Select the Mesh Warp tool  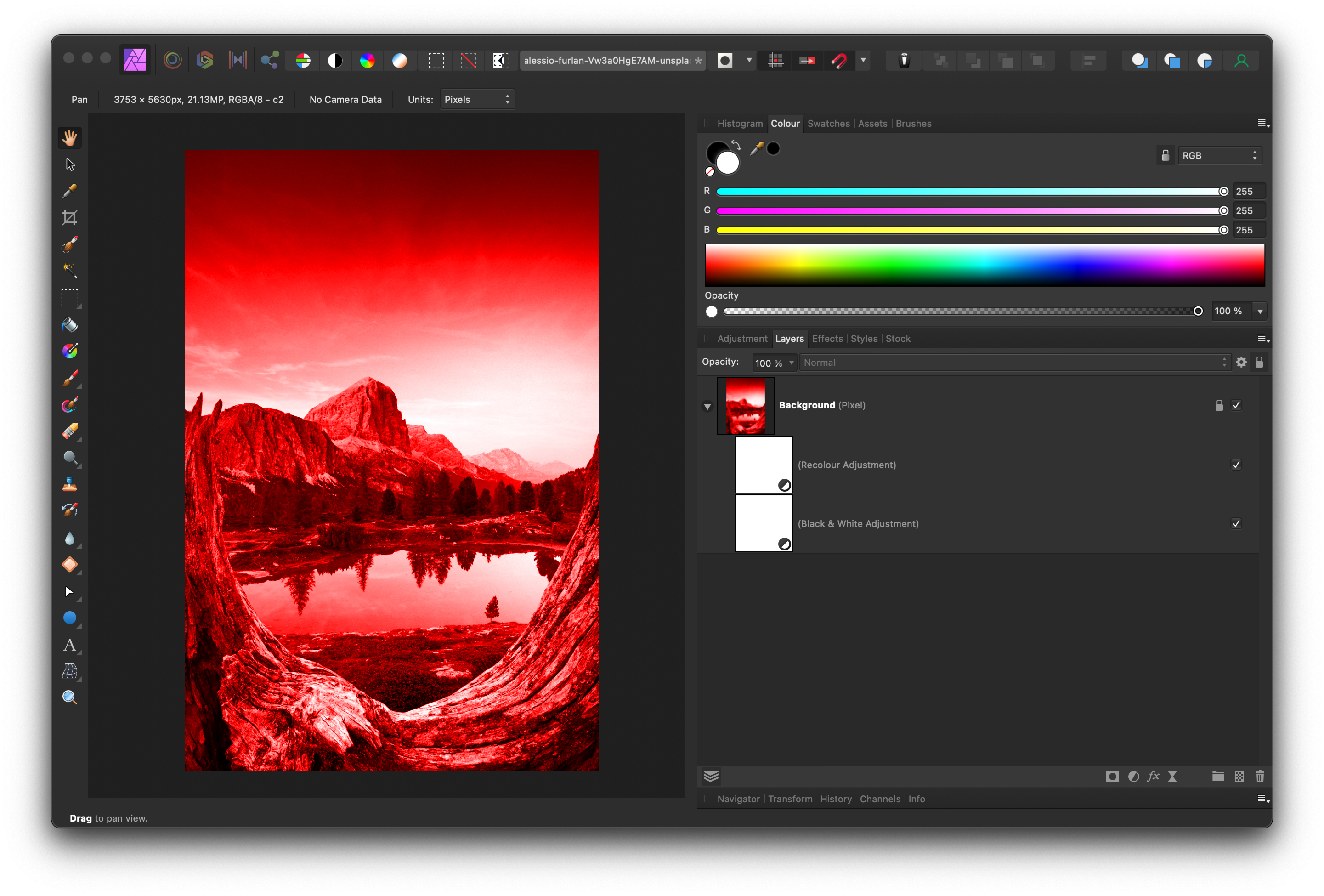click(x=69, y=671)
